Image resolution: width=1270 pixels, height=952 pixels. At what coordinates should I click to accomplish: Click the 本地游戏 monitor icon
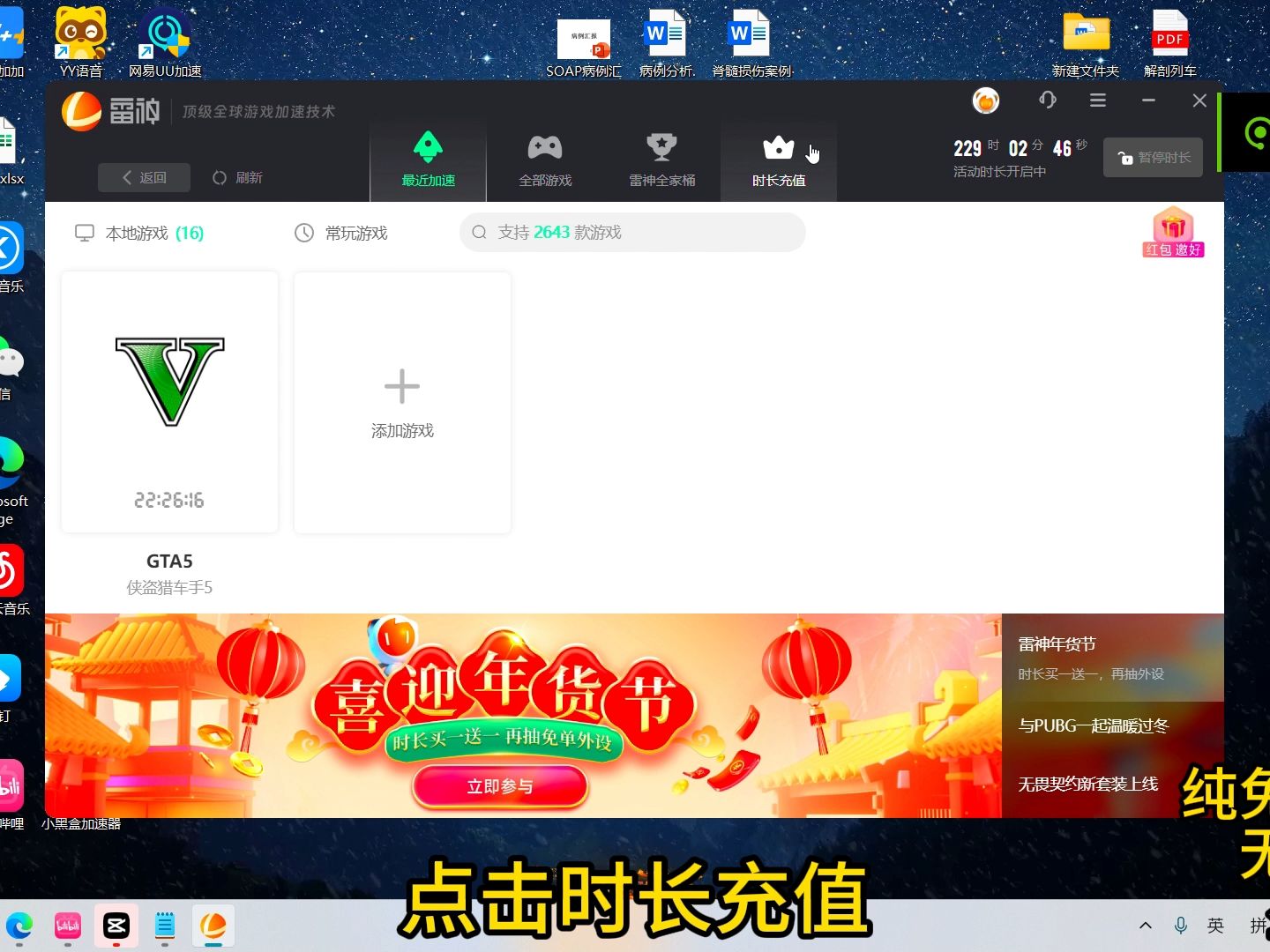point(85,233)
